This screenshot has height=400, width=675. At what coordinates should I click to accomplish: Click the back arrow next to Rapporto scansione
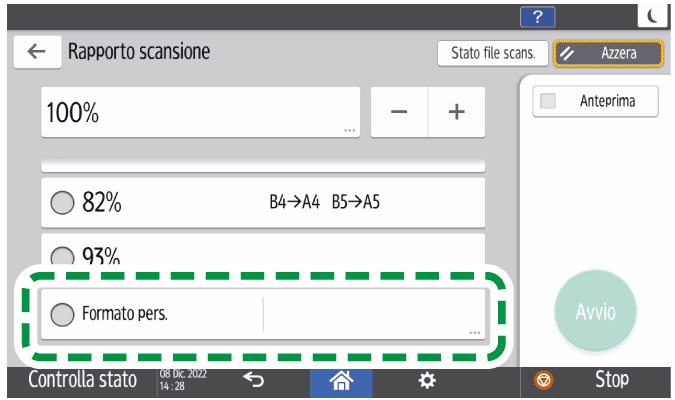[x=37, y=53]
